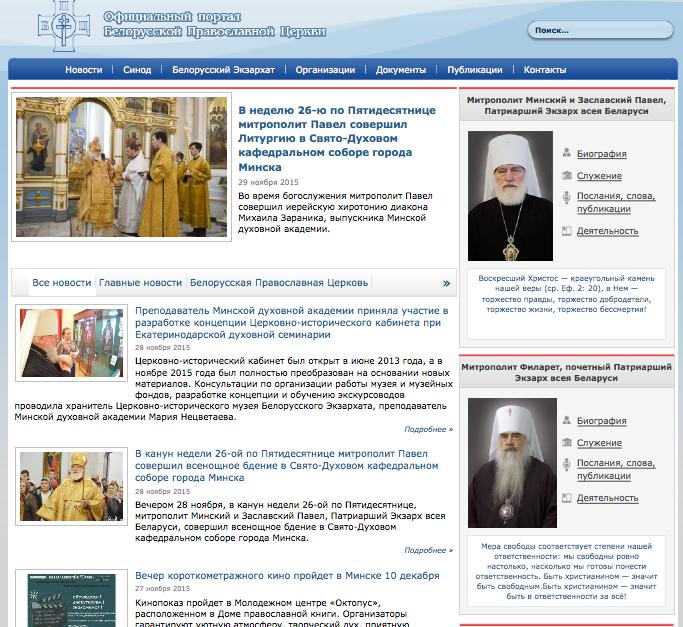Screen dimensions: 683x627
Task: Open Подробнее link under seminary cabinet article
Action: click(x=428, y=429)
